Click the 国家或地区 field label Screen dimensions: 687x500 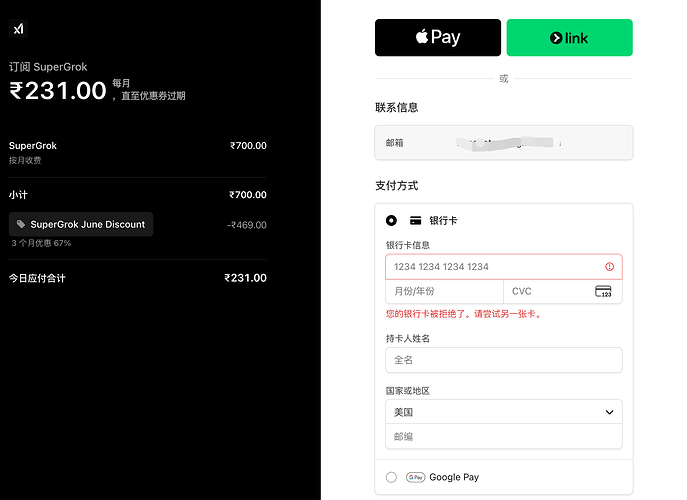pyautogui.click(x=407, y=391)
